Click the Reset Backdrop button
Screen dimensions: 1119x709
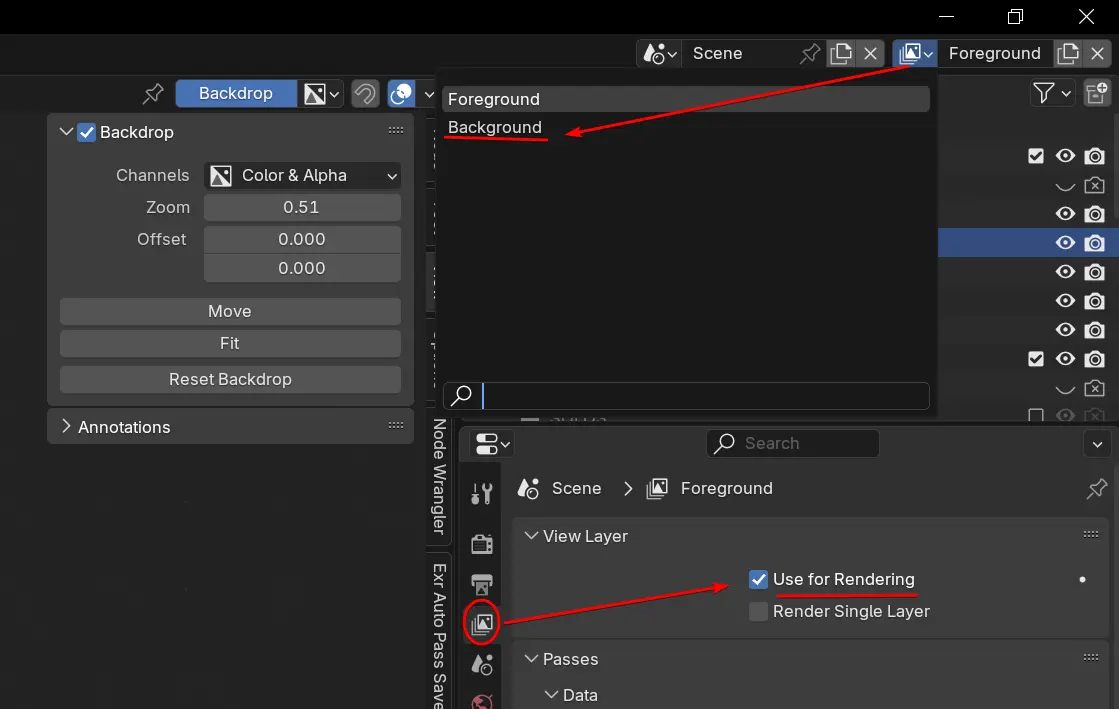pos(230,379)
